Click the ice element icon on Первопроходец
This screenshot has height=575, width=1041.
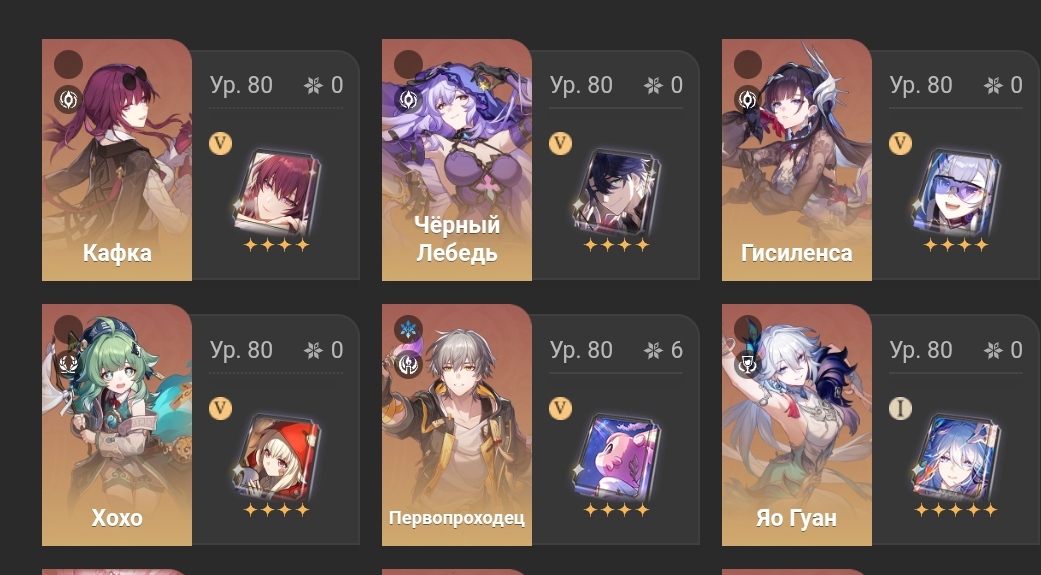click(408, 329)
